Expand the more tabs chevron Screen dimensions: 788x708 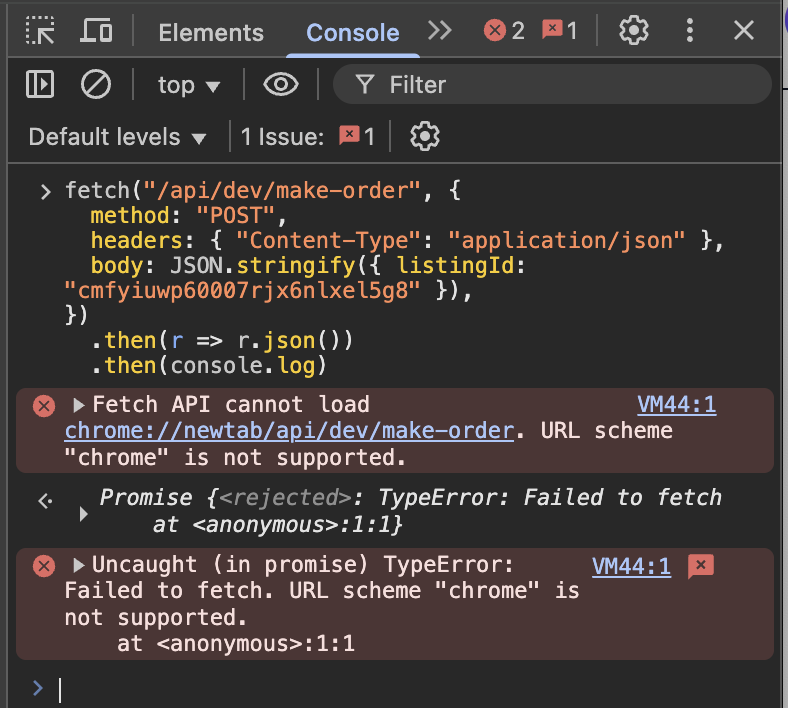click(440, 31)
